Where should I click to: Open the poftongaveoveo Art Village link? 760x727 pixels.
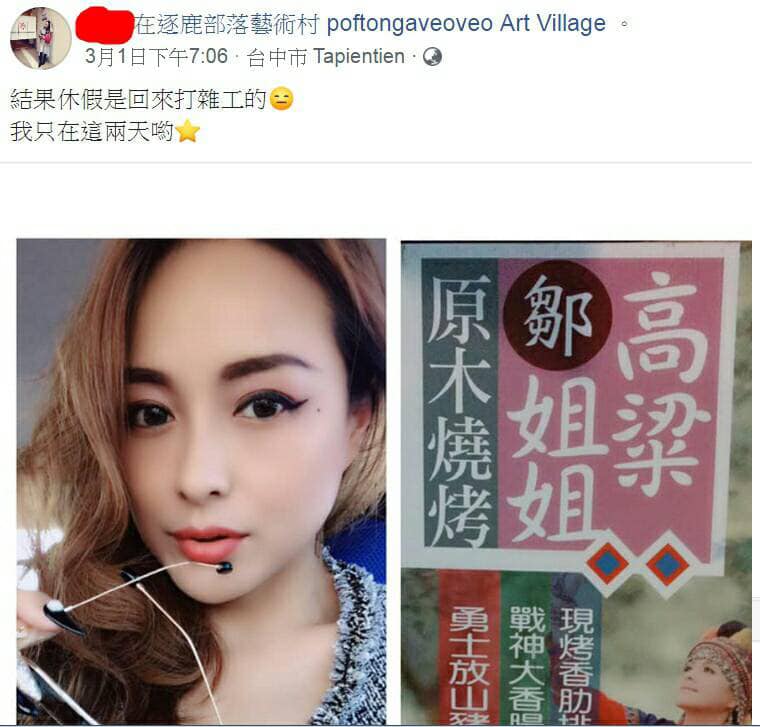coord(466,23)
